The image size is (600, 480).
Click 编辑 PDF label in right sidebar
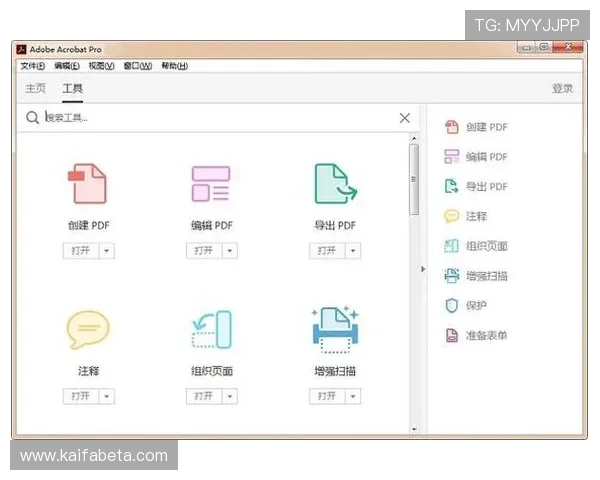(x=487, y=157)
